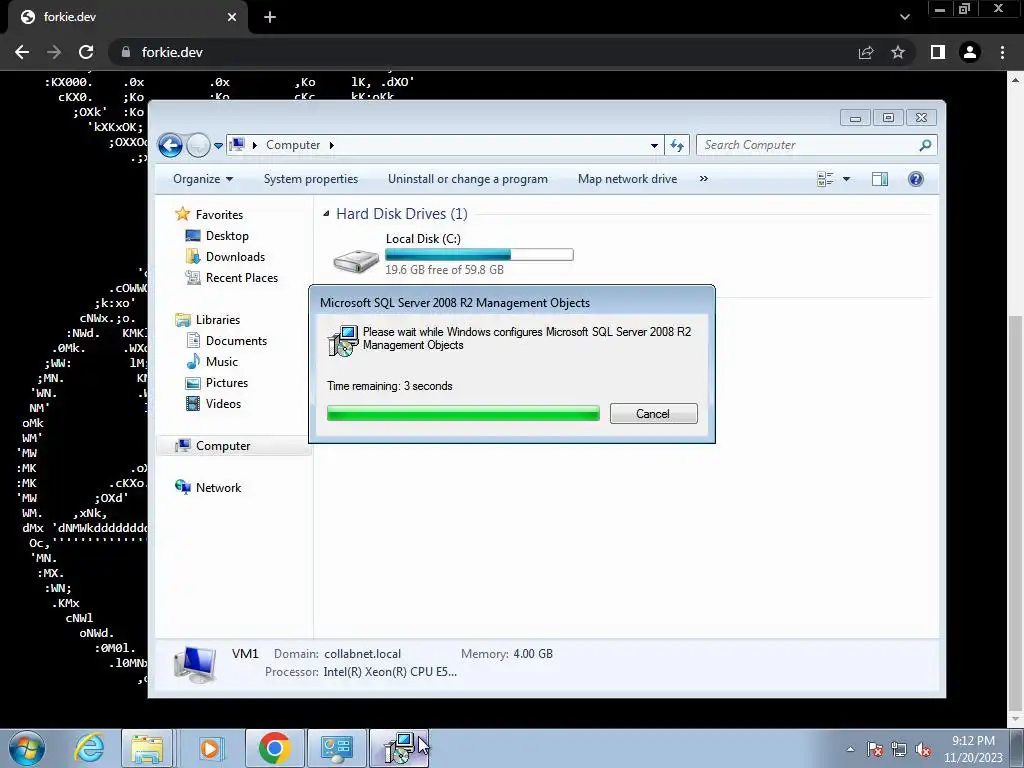Screen dimensions: 1024x768
Task: Click the green installation progress bar
Action: pyautogui.click(x=463, y=413)
